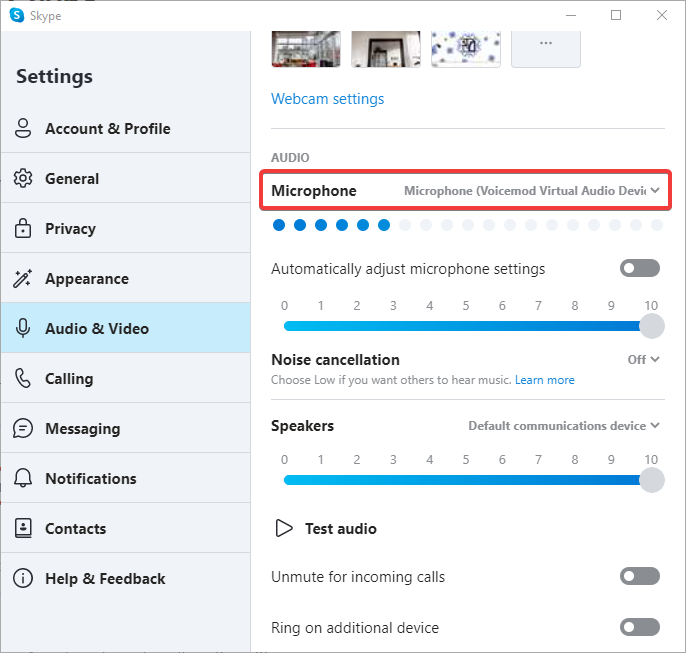Click Learn more about noise cancellation
This screenshot has width=686, height=653.
click(544, 380)
